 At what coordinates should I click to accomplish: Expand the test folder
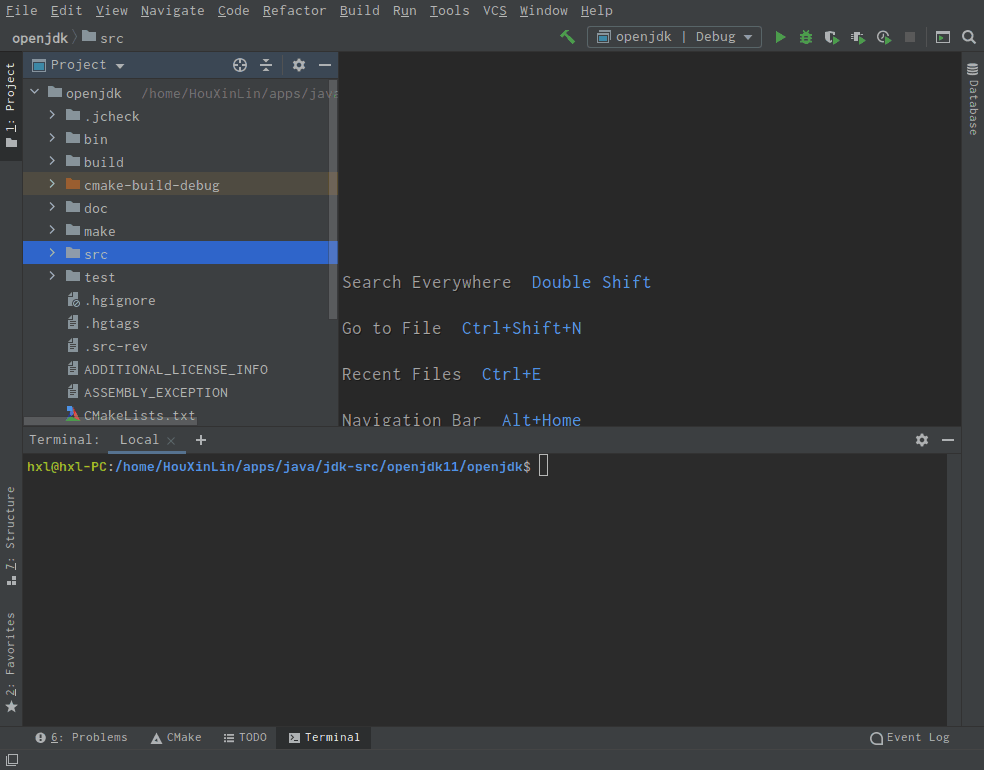(x=52, y=277)
